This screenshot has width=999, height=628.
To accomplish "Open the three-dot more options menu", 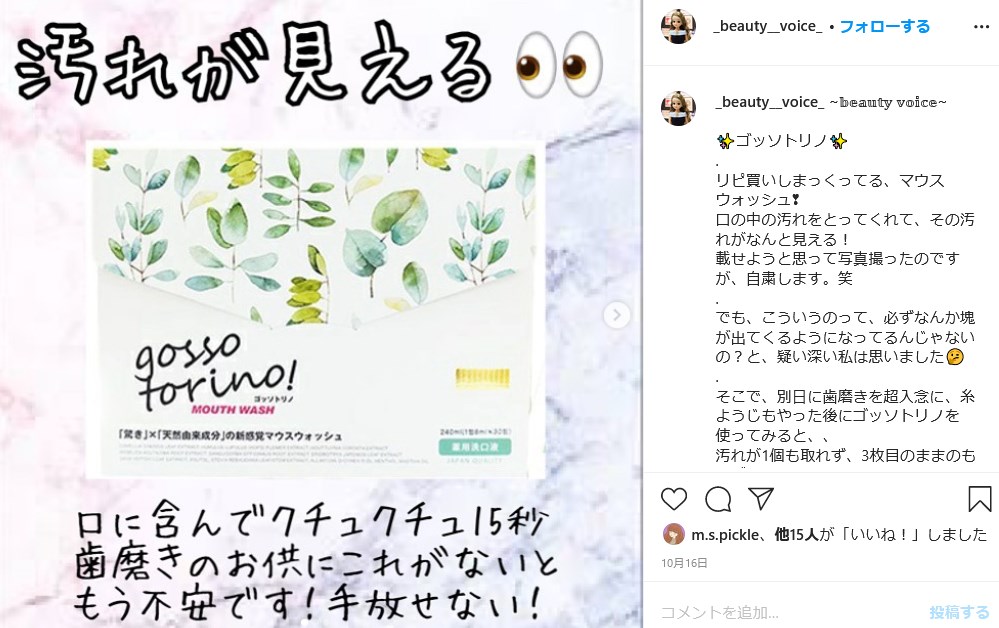I will tap(981, 27).
